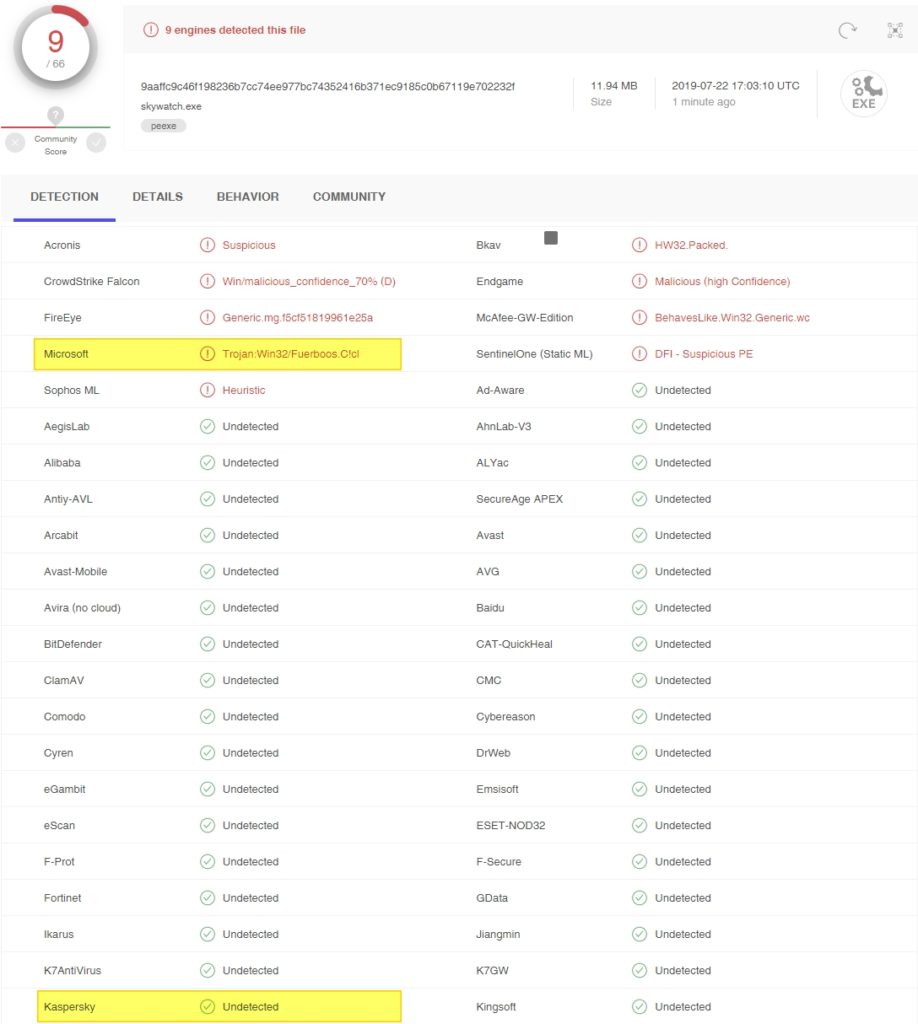The width and height of the screenshot is (918, 1024).
Task: Click the Avira (no cloud) engine name
Action: click(82, 607)
